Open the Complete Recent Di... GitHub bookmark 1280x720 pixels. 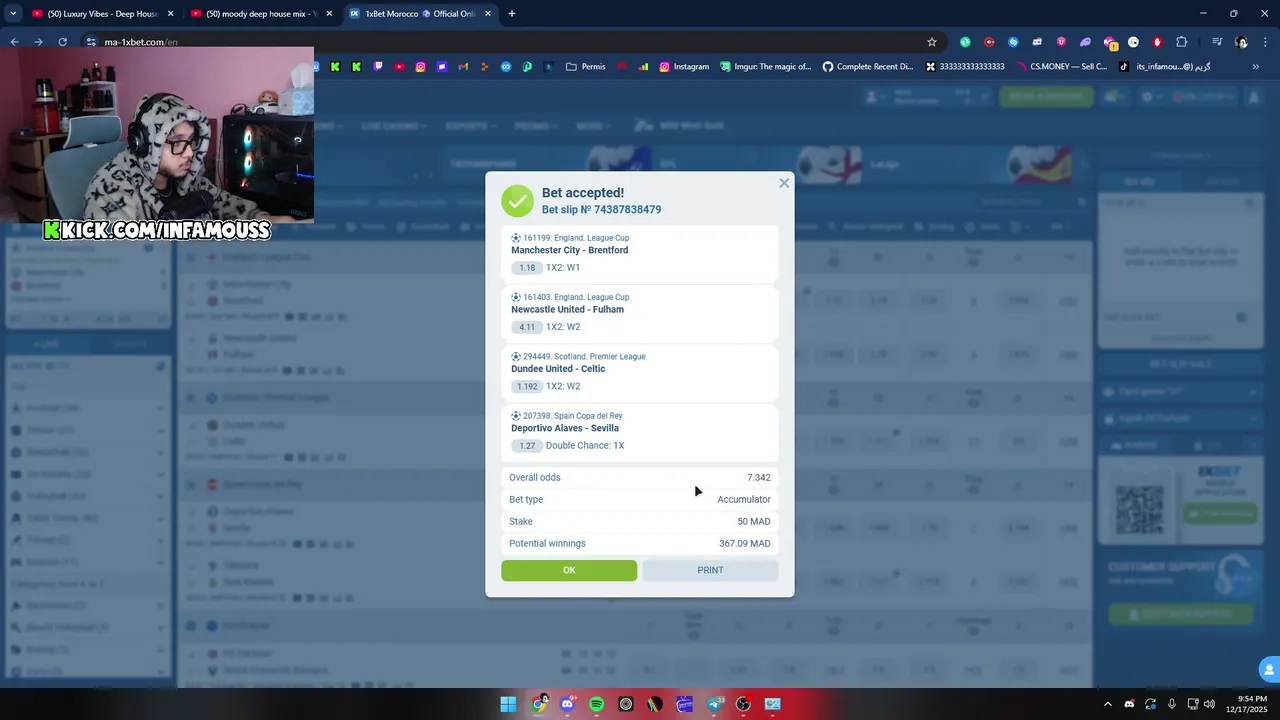868,67
